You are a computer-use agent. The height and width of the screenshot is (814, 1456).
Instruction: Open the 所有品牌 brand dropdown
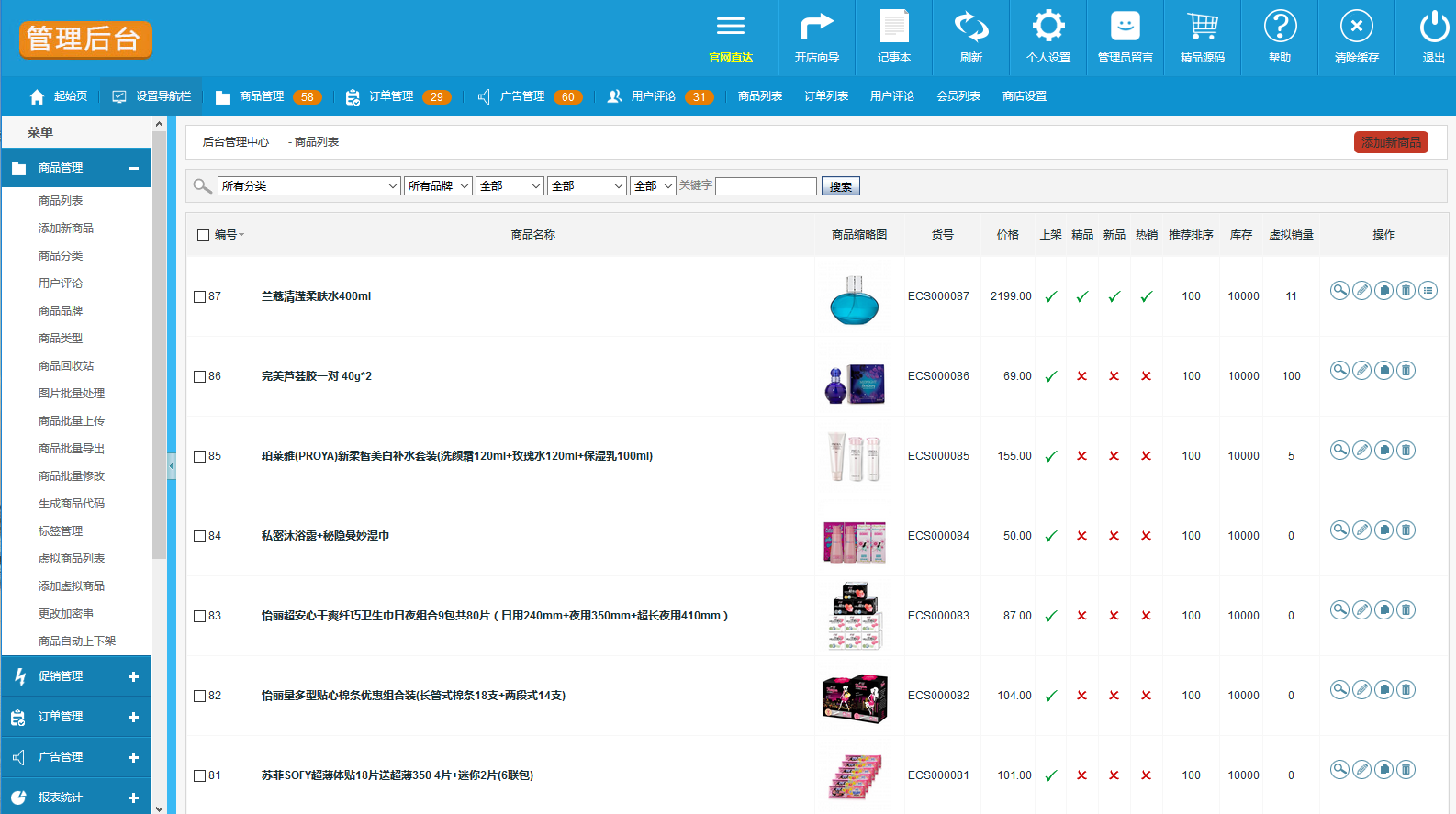[438, 186]
